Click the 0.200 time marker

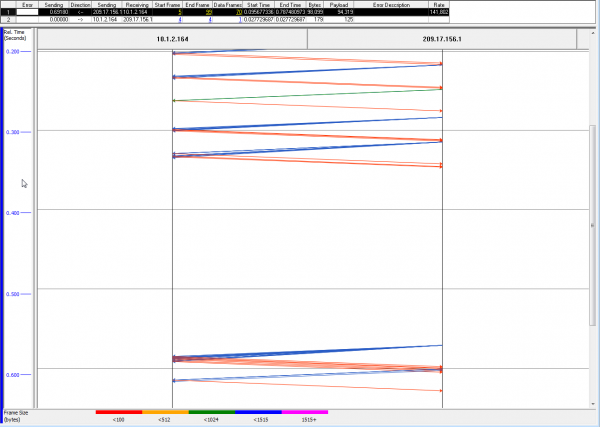pos(13,52)
